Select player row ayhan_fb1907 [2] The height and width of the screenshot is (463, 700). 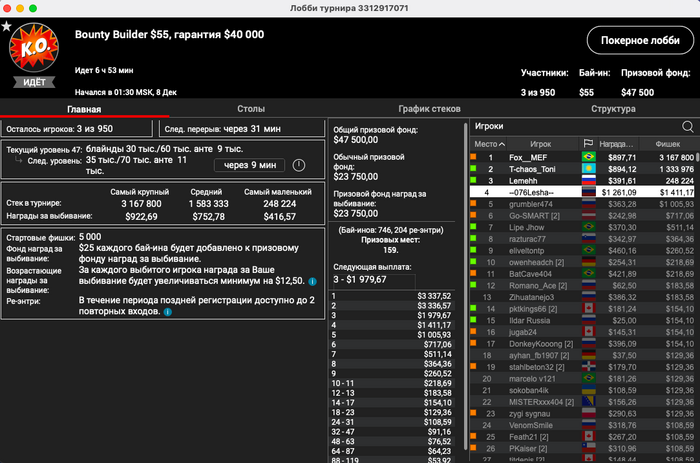(x=582, y=355)
